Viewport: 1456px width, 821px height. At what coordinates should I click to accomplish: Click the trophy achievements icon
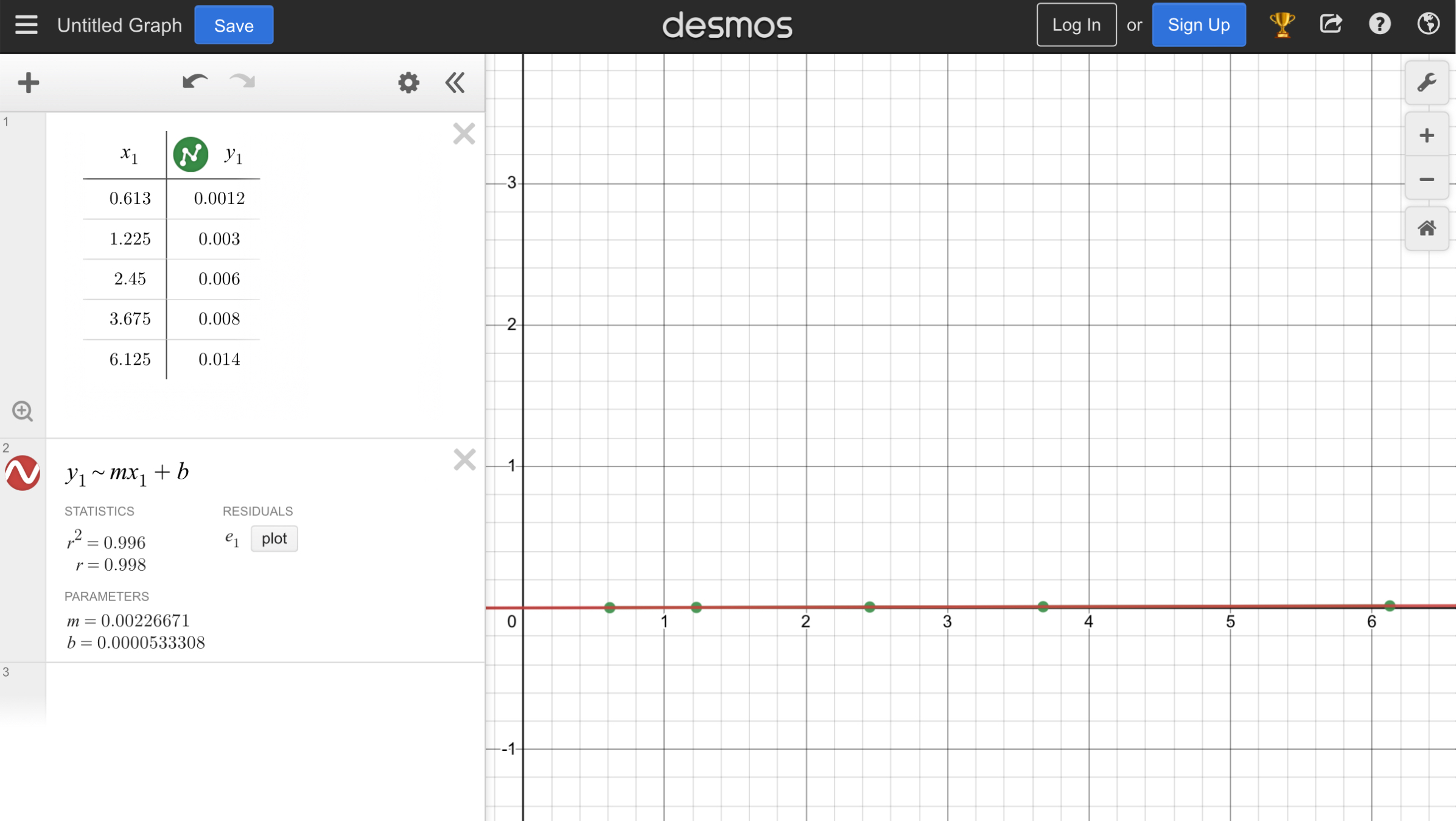tap(1282, 24)
